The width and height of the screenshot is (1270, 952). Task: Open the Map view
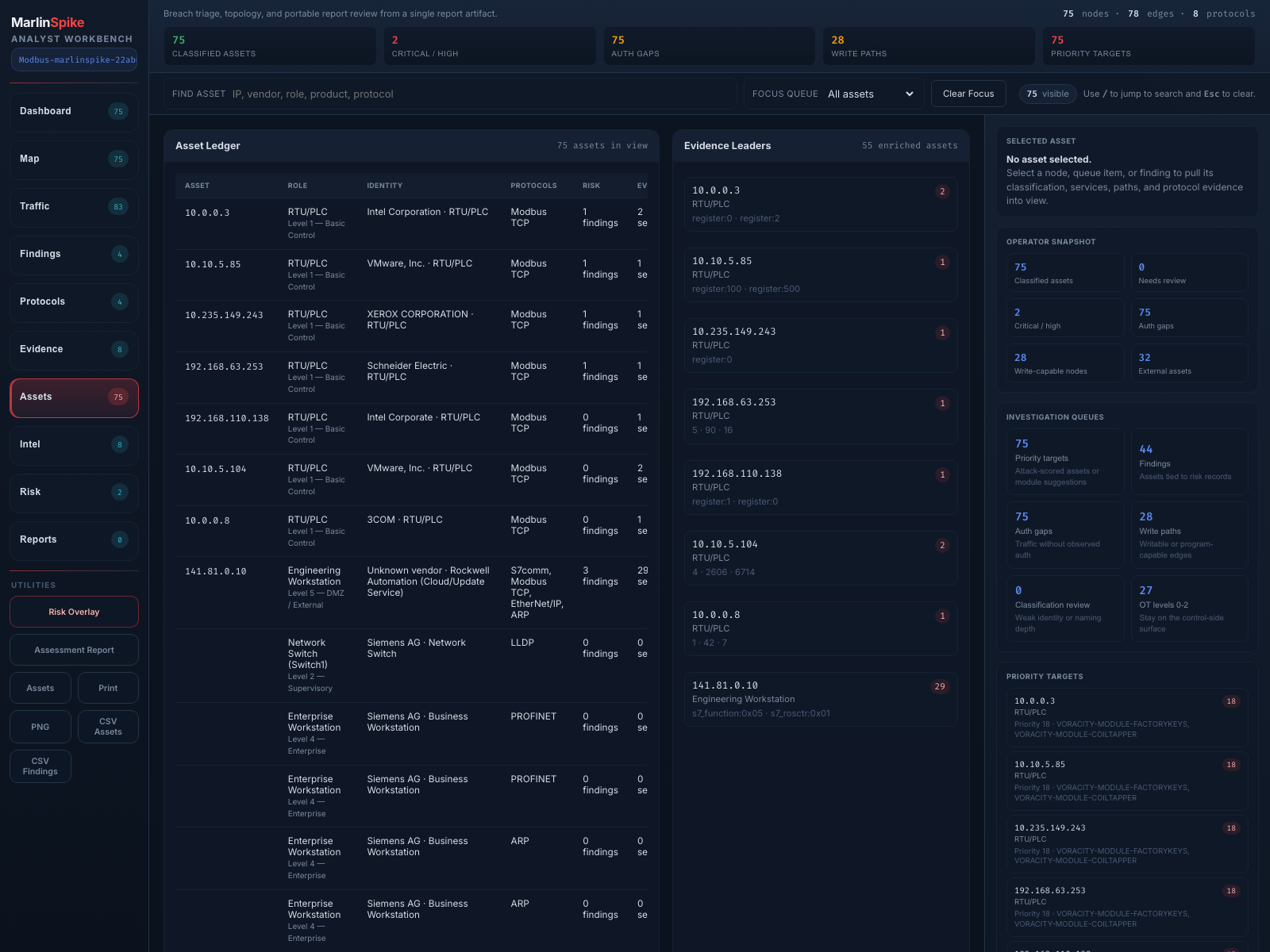click(x=74, y=159)
